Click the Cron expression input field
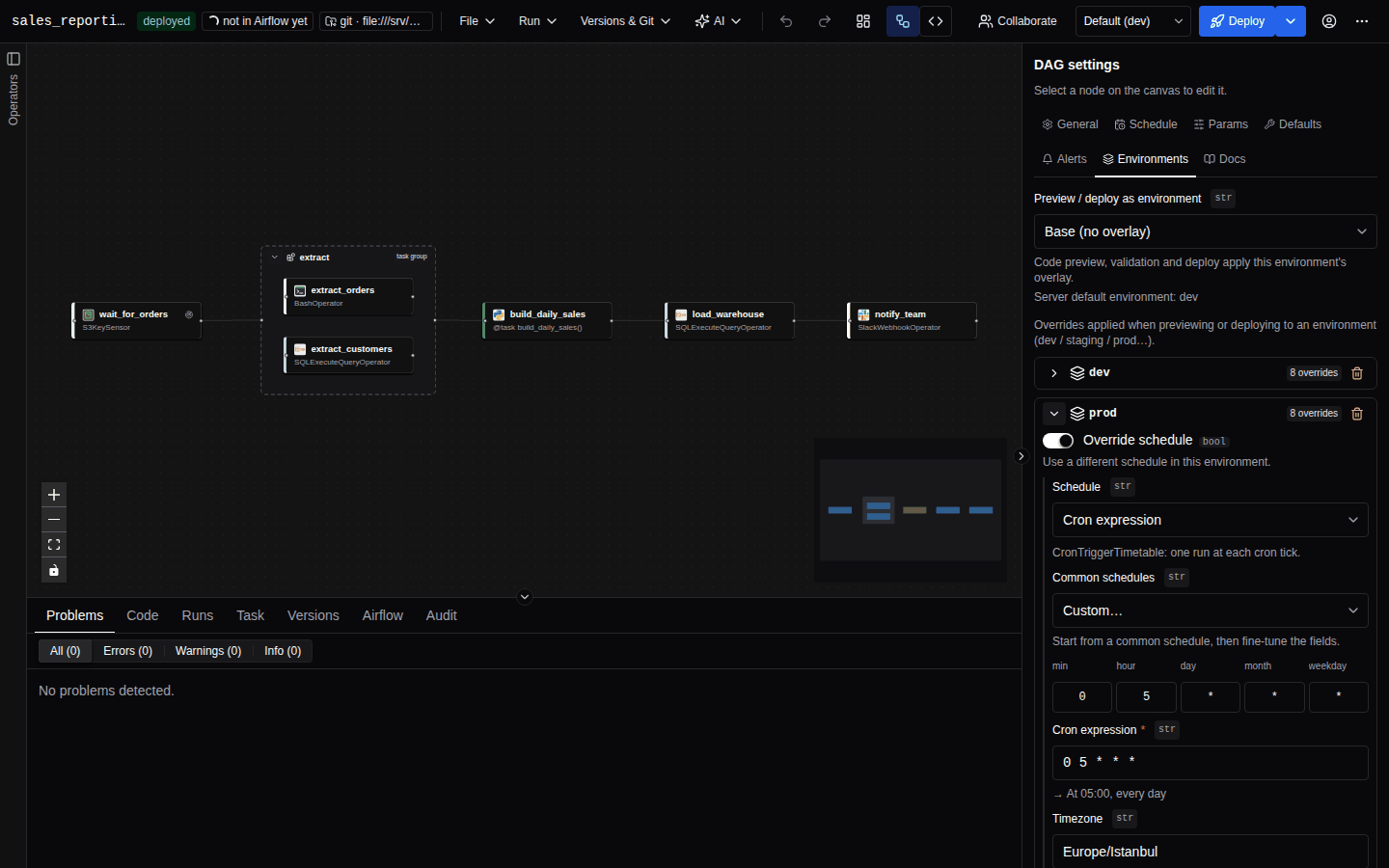The height and width of the screenshot is (868, 1389). (x=1211, y=763)
